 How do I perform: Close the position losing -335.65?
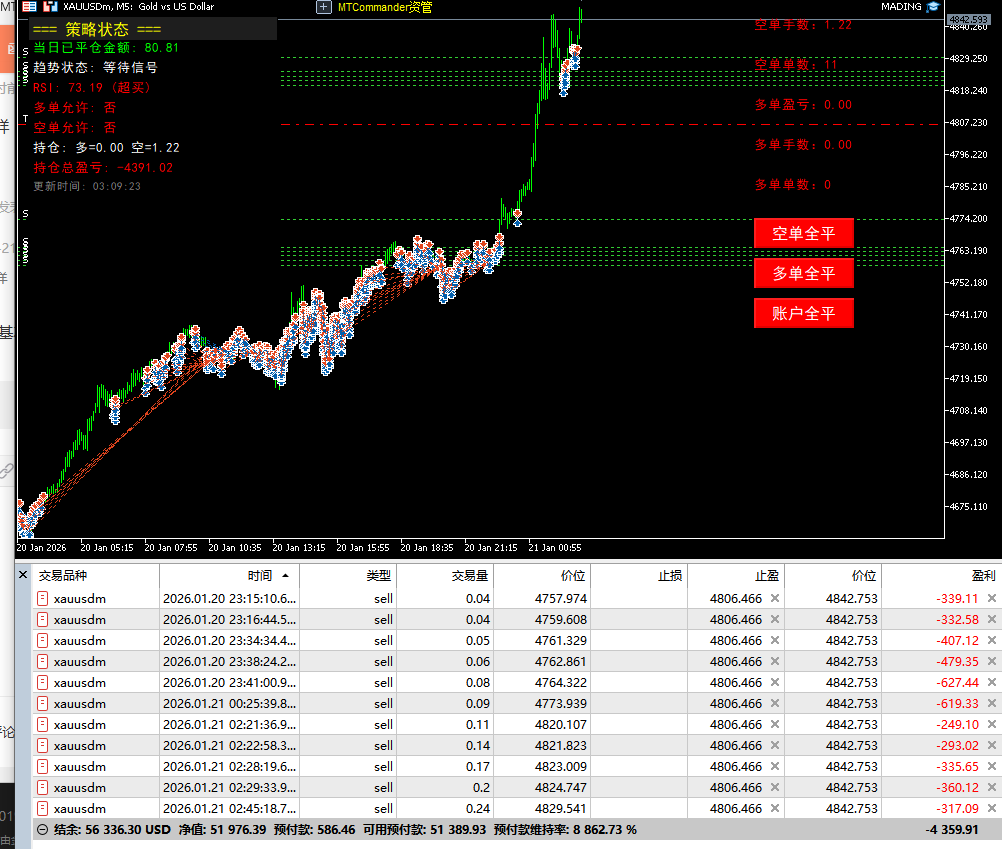992,766
